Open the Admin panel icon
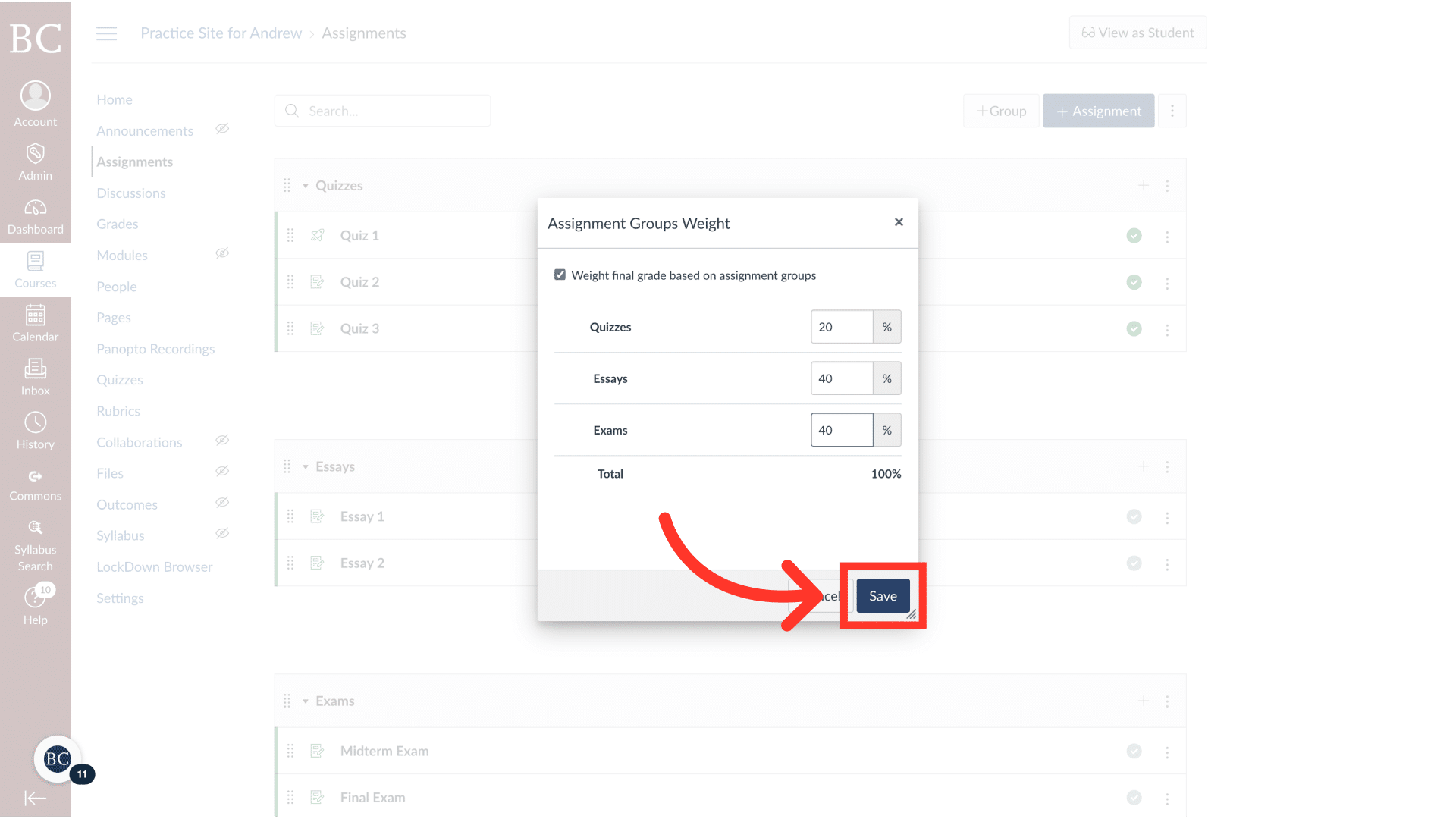Screen dimensions: 1456x819 coord(35,154)
